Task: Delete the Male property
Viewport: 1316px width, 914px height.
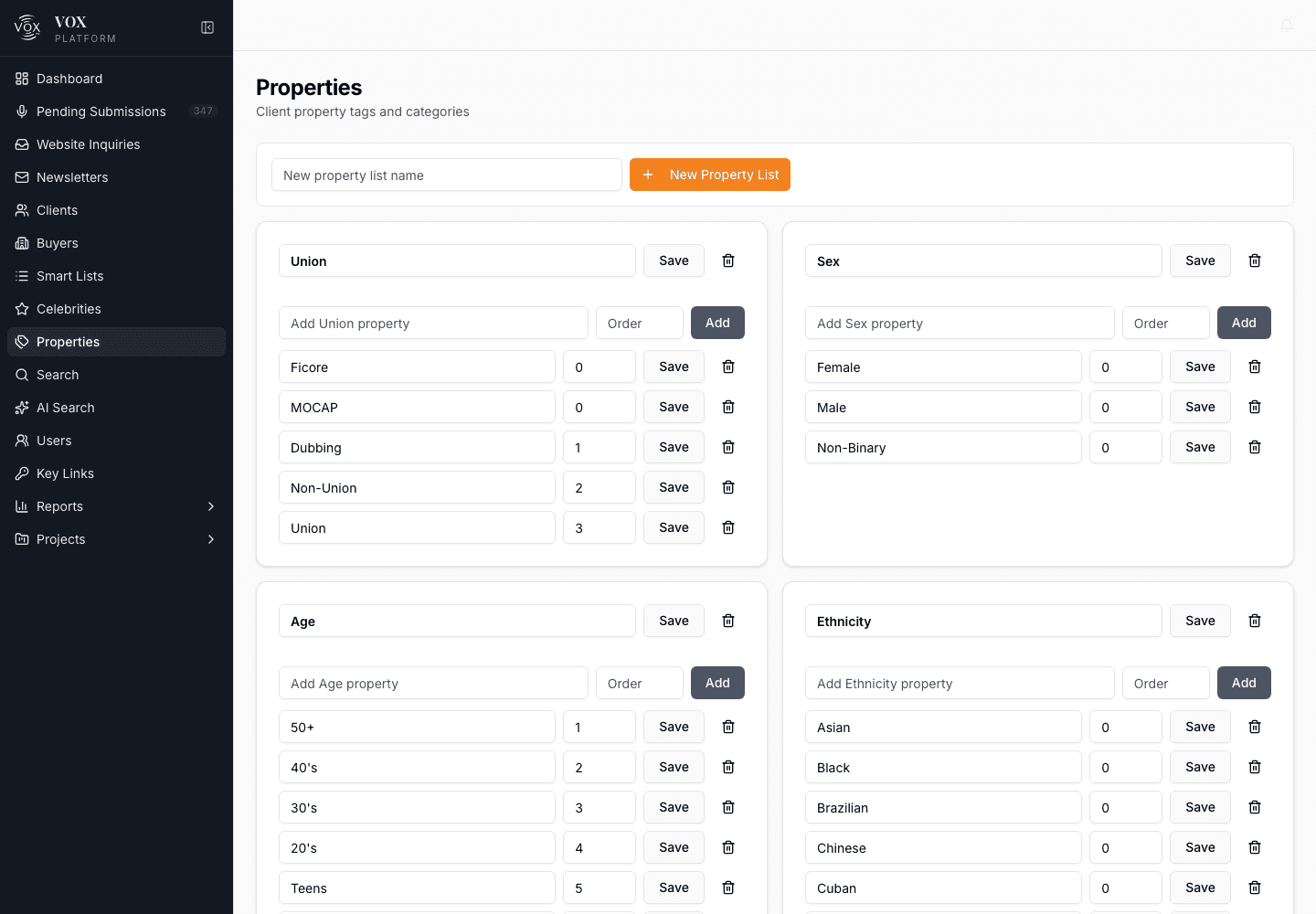Action: 1255,407
